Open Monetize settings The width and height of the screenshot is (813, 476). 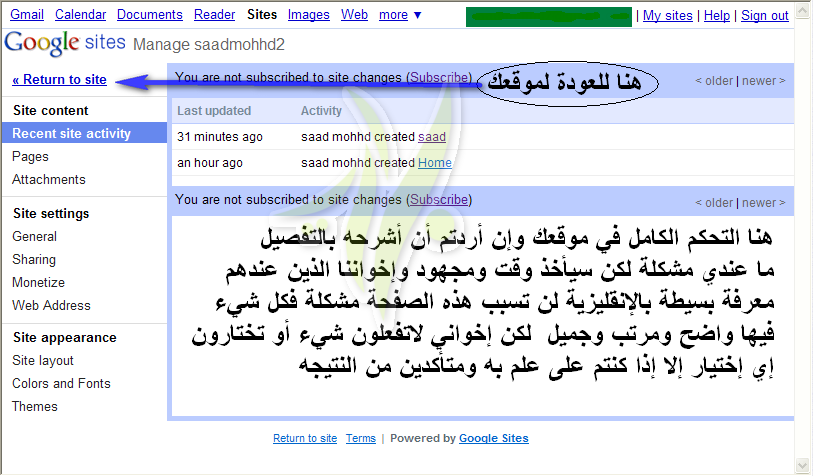38,283
